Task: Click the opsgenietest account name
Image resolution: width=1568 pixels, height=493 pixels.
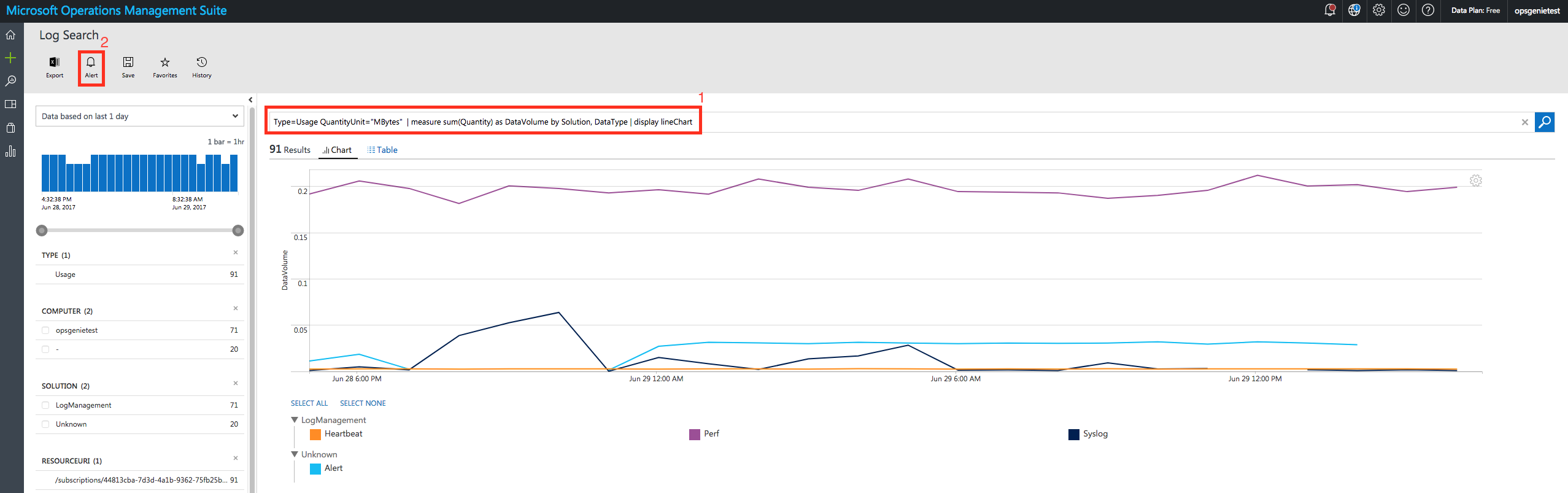Action: (x=1537, y=10)
